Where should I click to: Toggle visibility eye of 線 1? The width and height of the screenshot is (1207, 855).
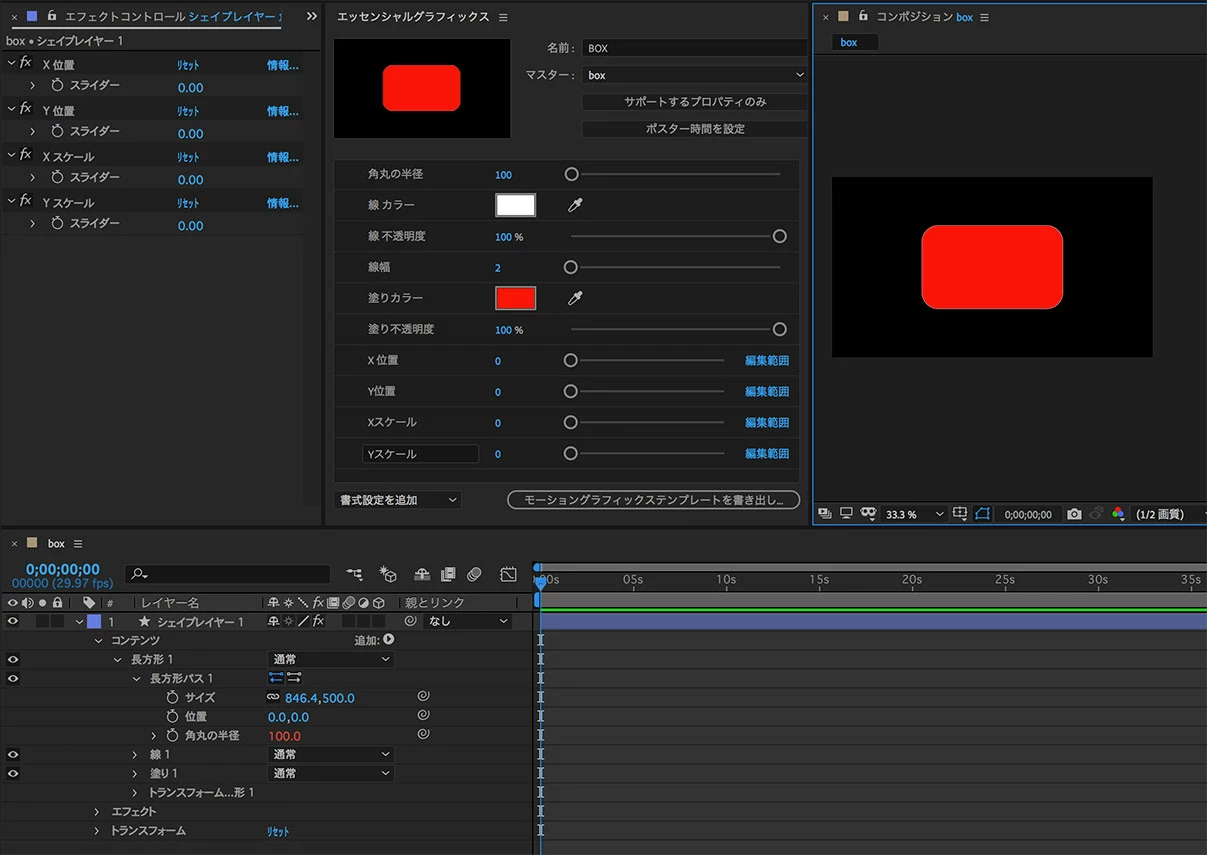tap(13, 754)
